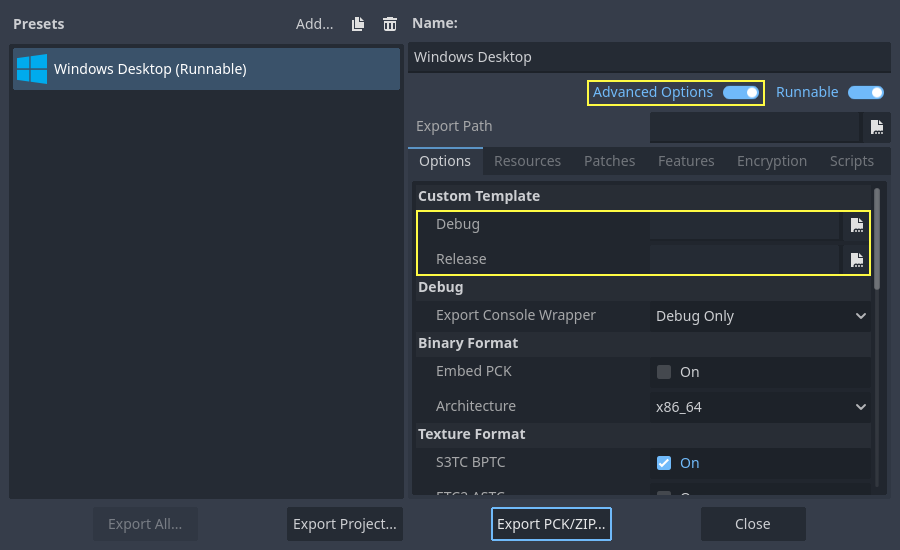
Task: Open the Add... preset menu
Action: 314,24
